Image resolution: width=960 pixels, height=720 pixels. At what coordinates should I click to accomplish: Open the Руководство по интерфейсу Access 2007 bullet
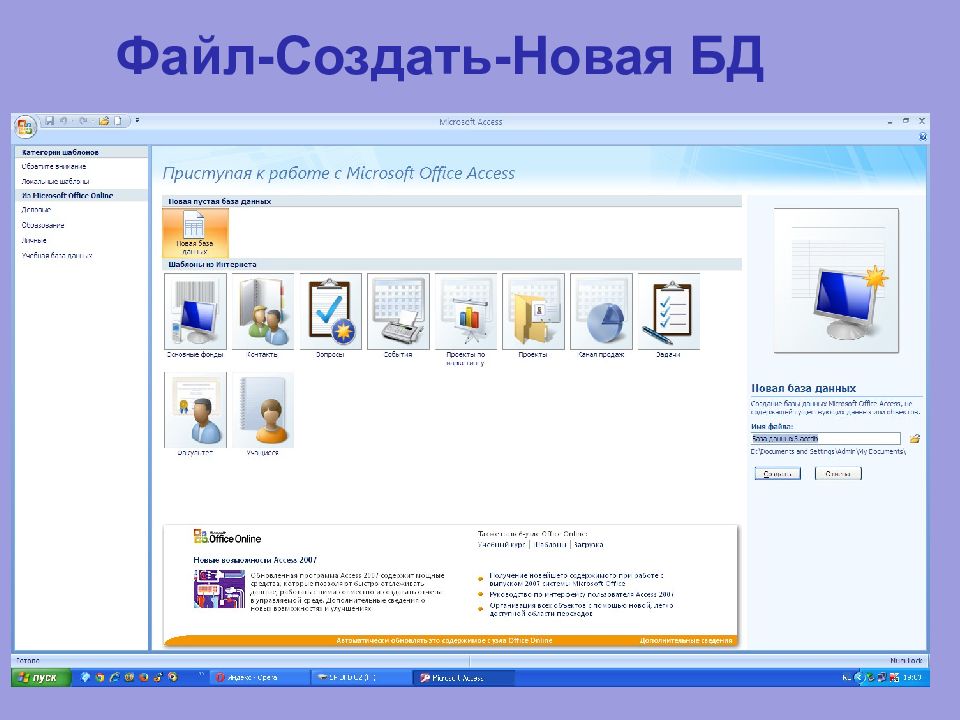[581, 594]
